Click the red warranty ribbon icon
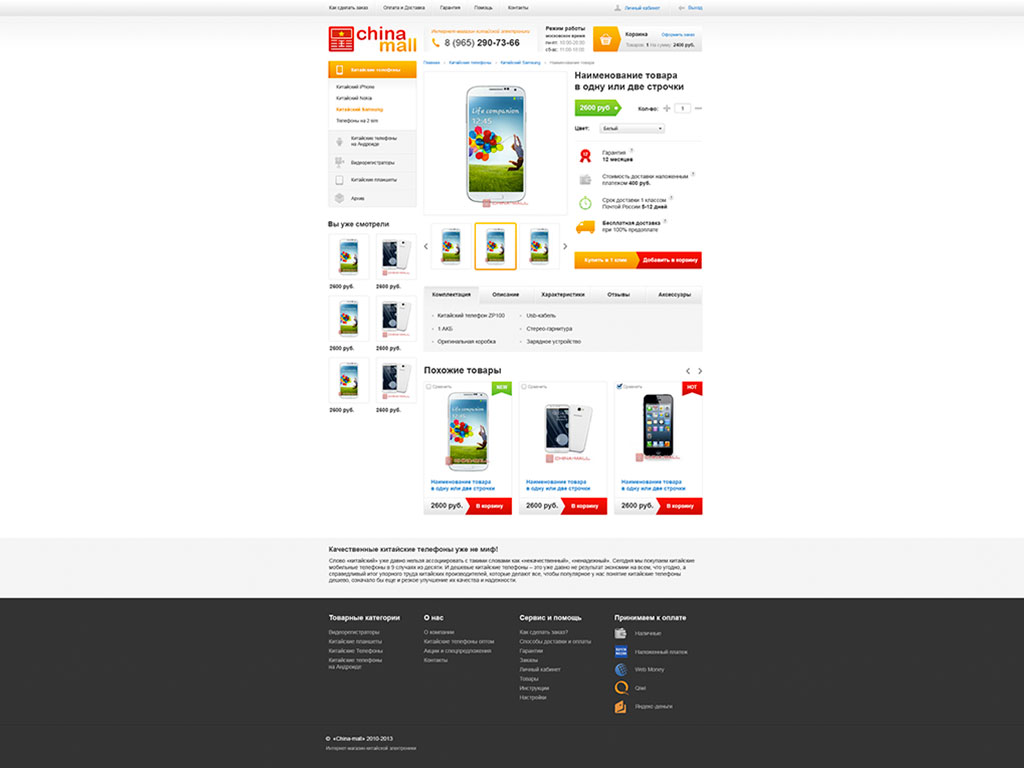This screenshot has width=1024, height=768. pos(585,155)
